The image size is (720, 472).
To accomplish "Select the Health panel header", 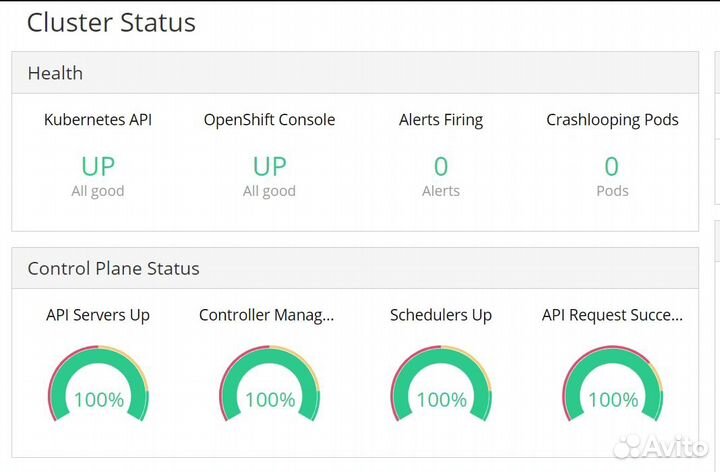I will coord(55,73).
